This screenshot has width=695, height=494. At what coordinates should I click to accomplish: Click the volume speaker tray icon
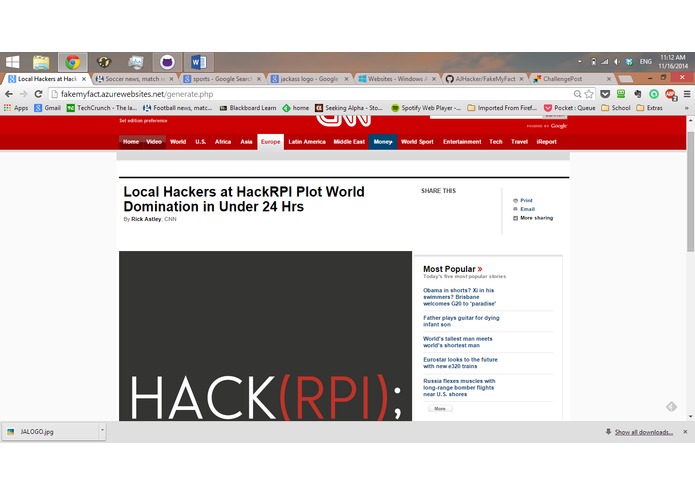pos(617,62)
